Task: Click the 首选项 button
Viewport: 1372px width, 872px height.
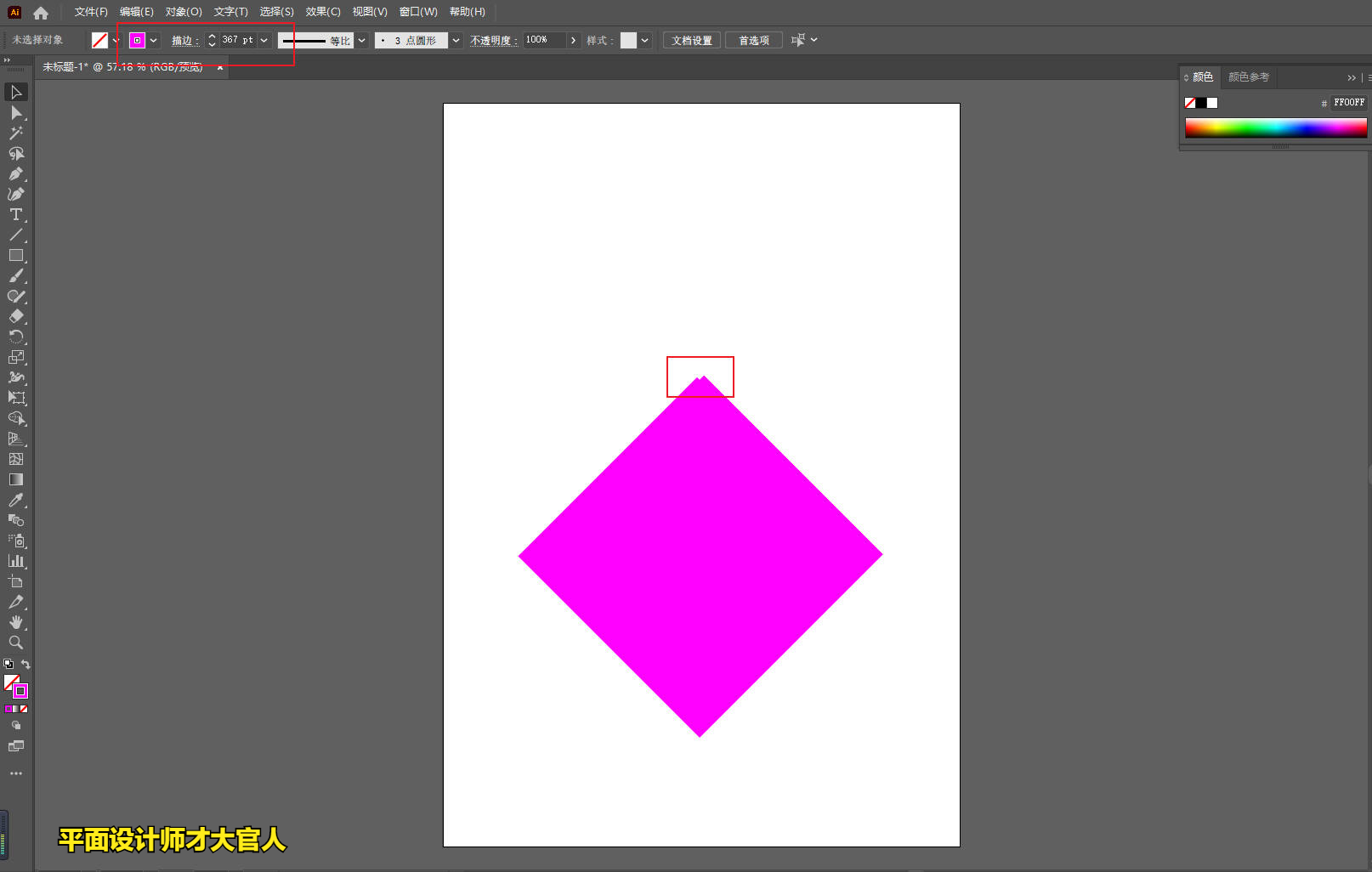Action: click(753, 40)
